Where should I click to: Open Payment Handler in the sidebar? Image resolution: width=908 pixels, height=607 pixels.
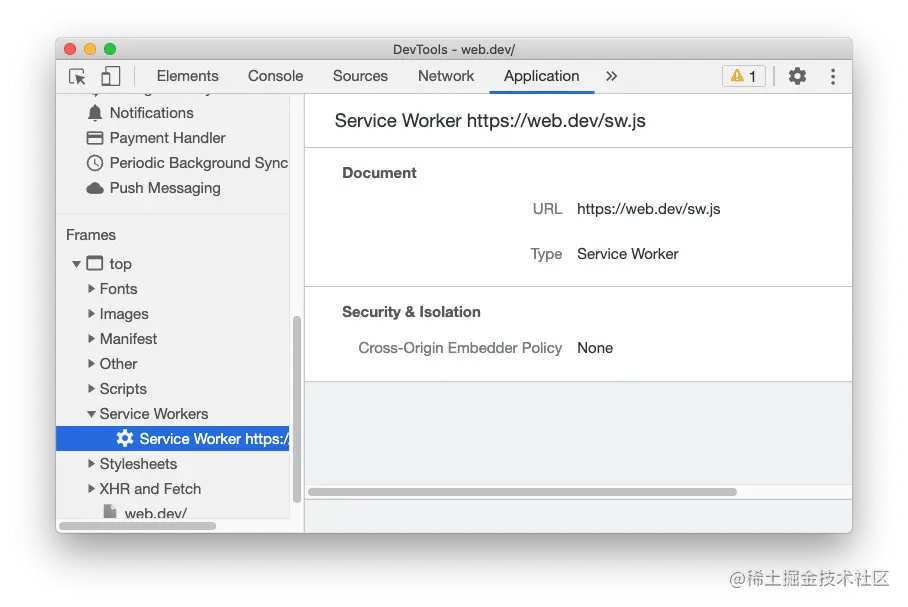(x=167, y=138)
